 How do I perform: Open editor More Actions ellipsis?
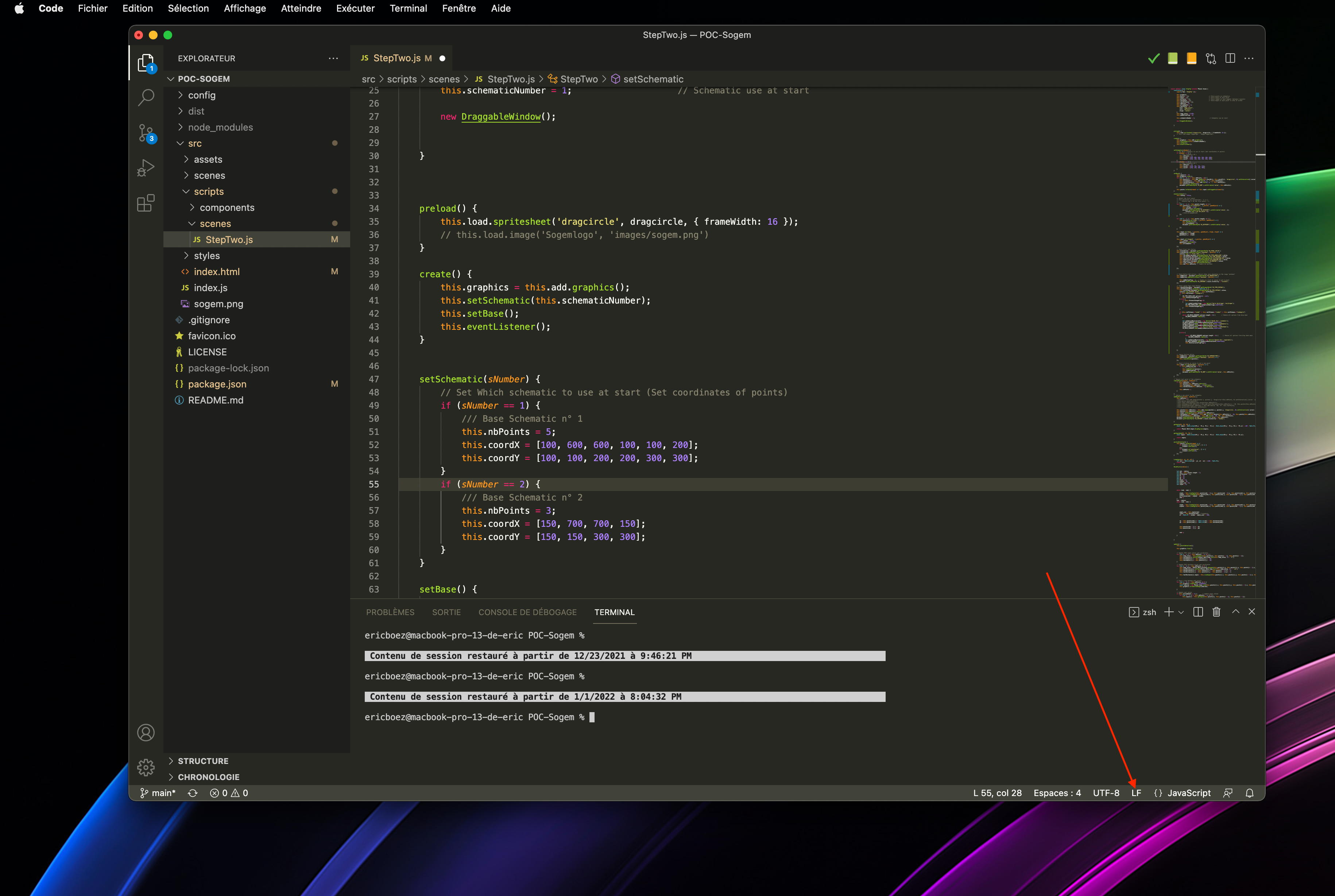pyautogui.click(x=1249, y=58)
